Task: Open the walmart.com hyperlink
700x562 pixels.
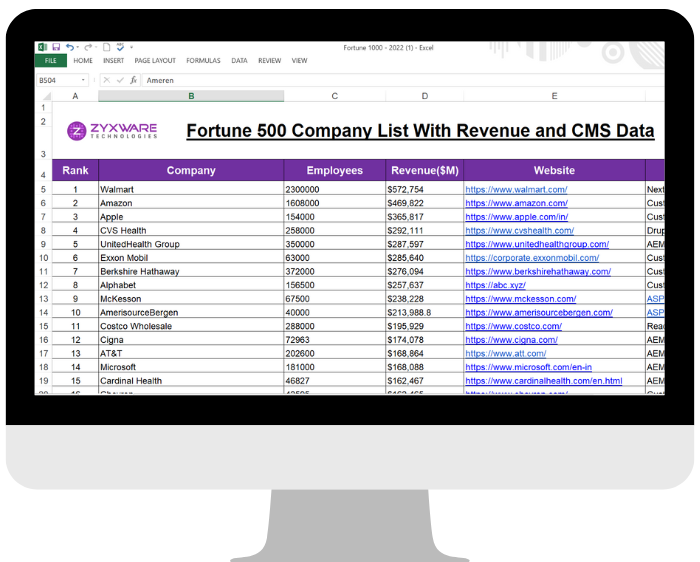Action: point(516,189)
